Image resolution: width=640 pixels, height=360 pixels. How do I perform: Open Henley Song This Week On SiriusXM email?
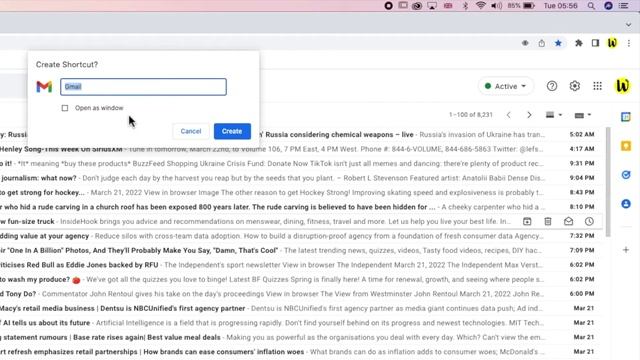[301, 149]
